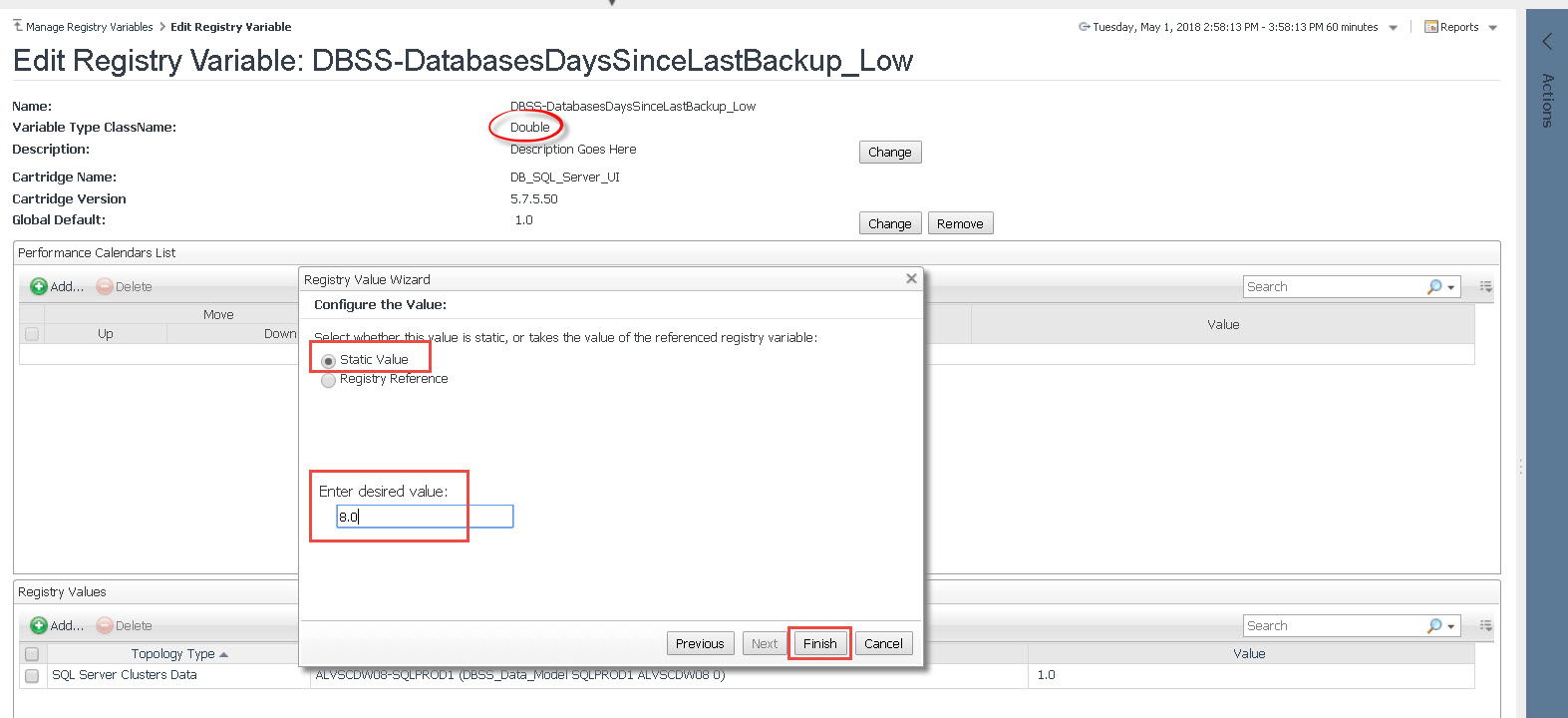Check the SQL Server Clusters Data row checkbox
The image size is (1568, 718).
pyautogui.click(x=32, y=676)
